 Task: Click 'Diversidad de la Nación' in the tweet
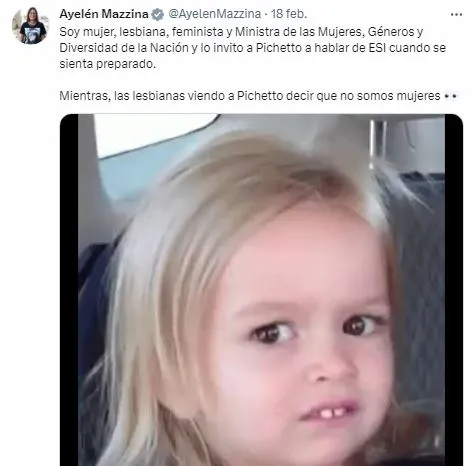tap(124, 48)
